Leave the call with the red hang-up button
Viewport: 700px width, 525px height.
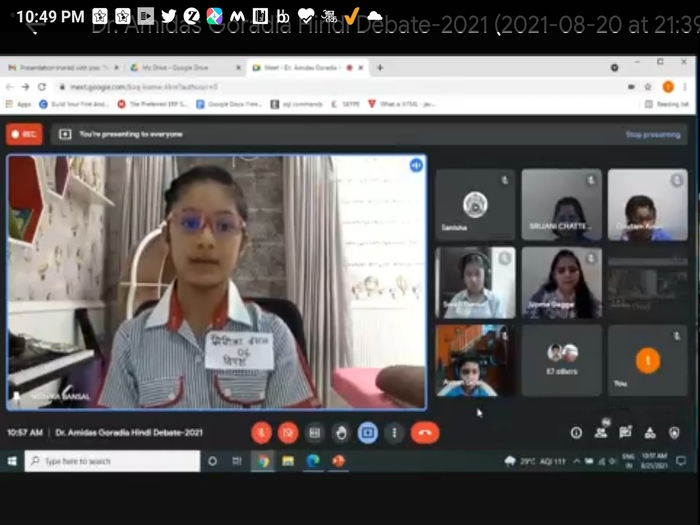(x=425, y=433)
